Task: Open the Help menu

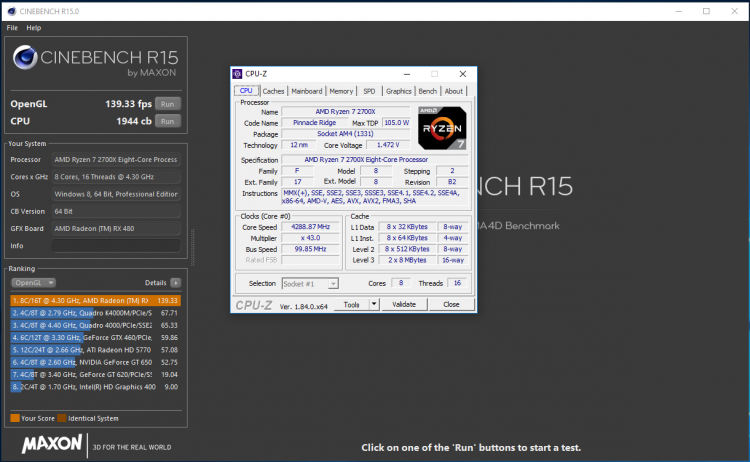Action: click(33, 28)
